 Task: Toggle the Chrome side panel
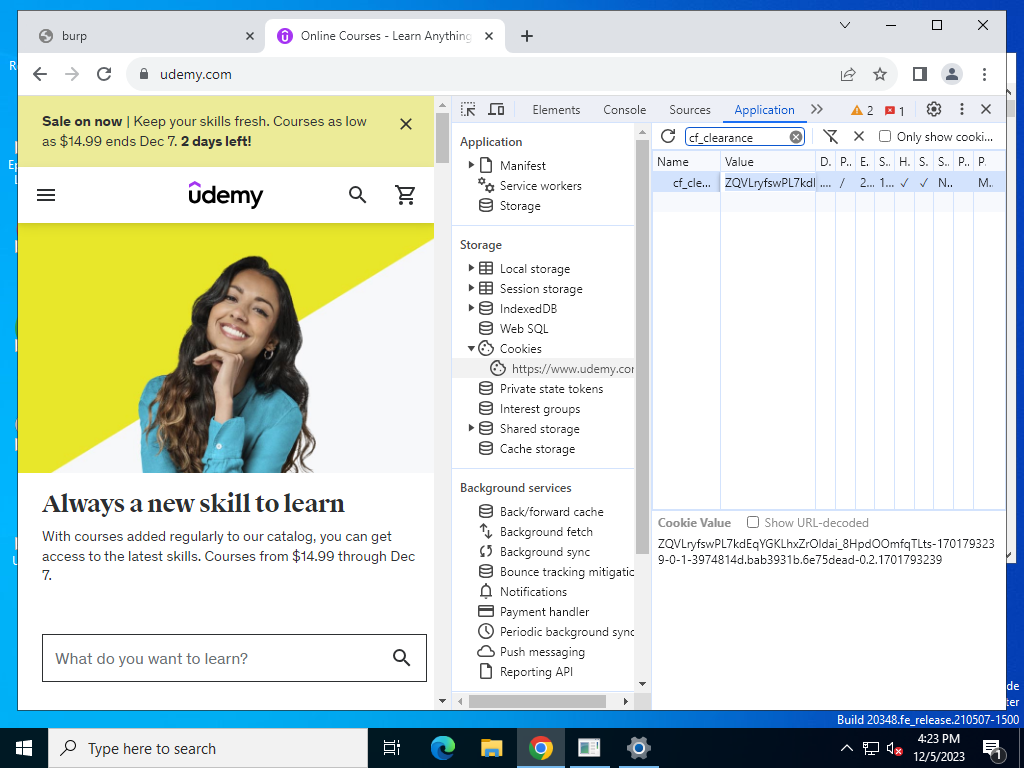click(920, 74)
